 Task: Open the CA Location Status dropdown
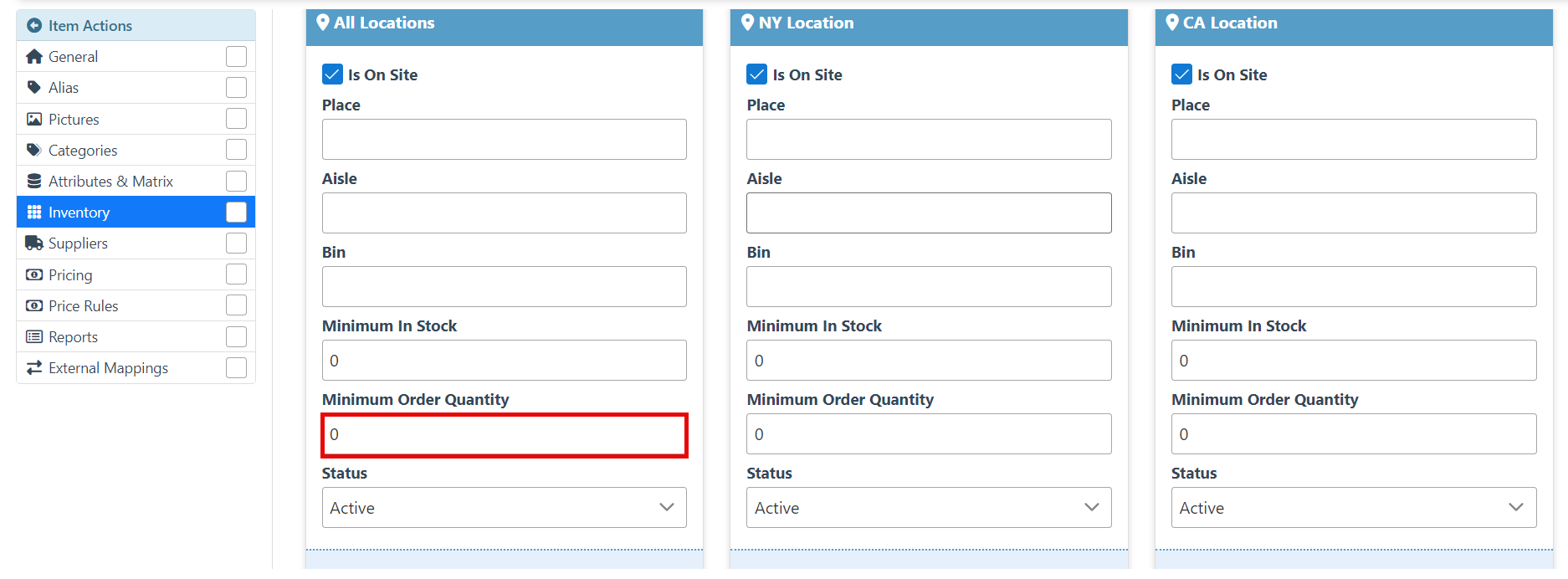pyautogui.click(x=1353, y=508)
